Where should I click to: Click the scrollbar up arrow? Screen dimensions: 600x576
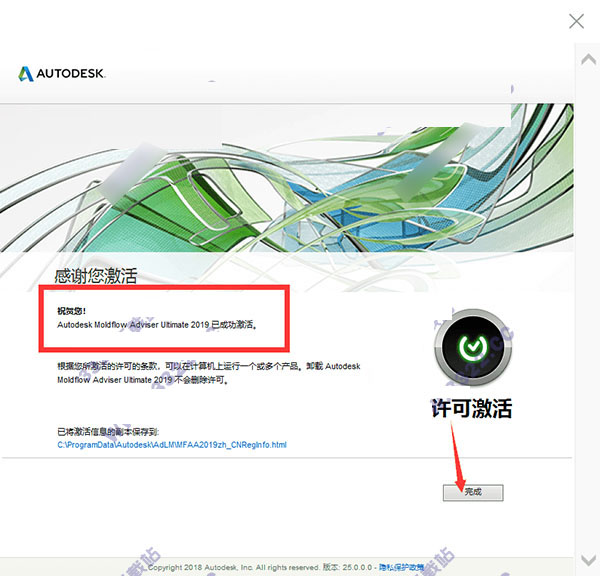click(589, 60)
